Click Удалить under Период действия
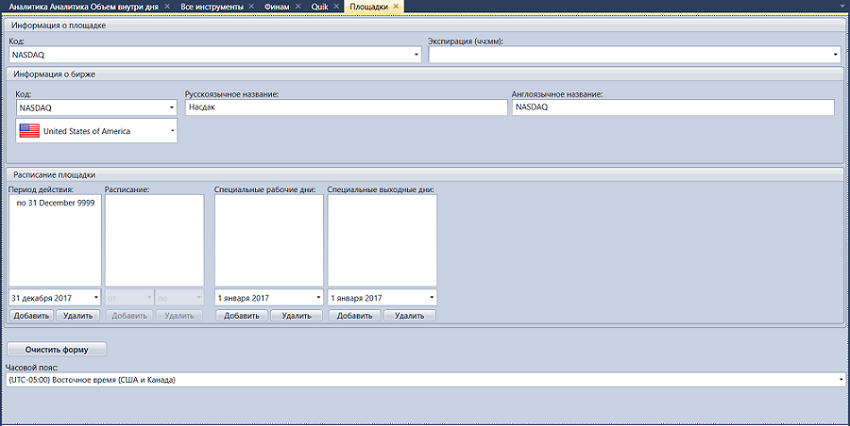 pyautogui.click(x=78, y=315)
